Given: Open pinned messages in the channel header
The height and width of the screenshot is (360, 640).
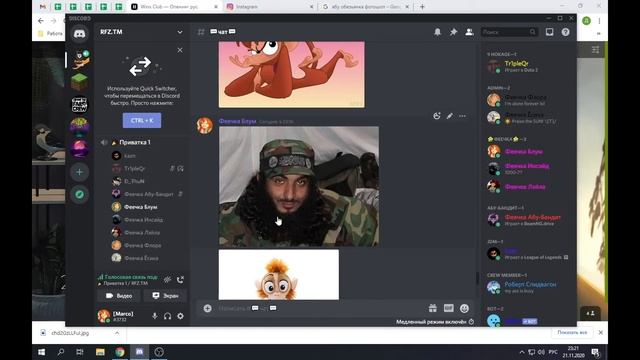Looking at the screenshot, I should [453, 32].
